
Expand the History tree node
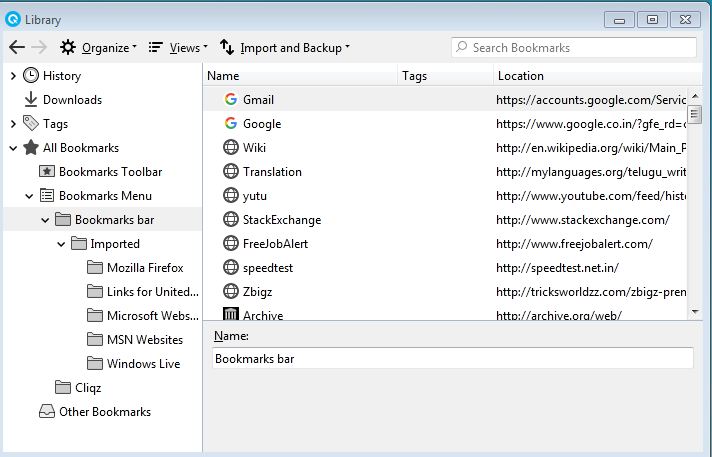pyautogui.click(x=13, y=76)
